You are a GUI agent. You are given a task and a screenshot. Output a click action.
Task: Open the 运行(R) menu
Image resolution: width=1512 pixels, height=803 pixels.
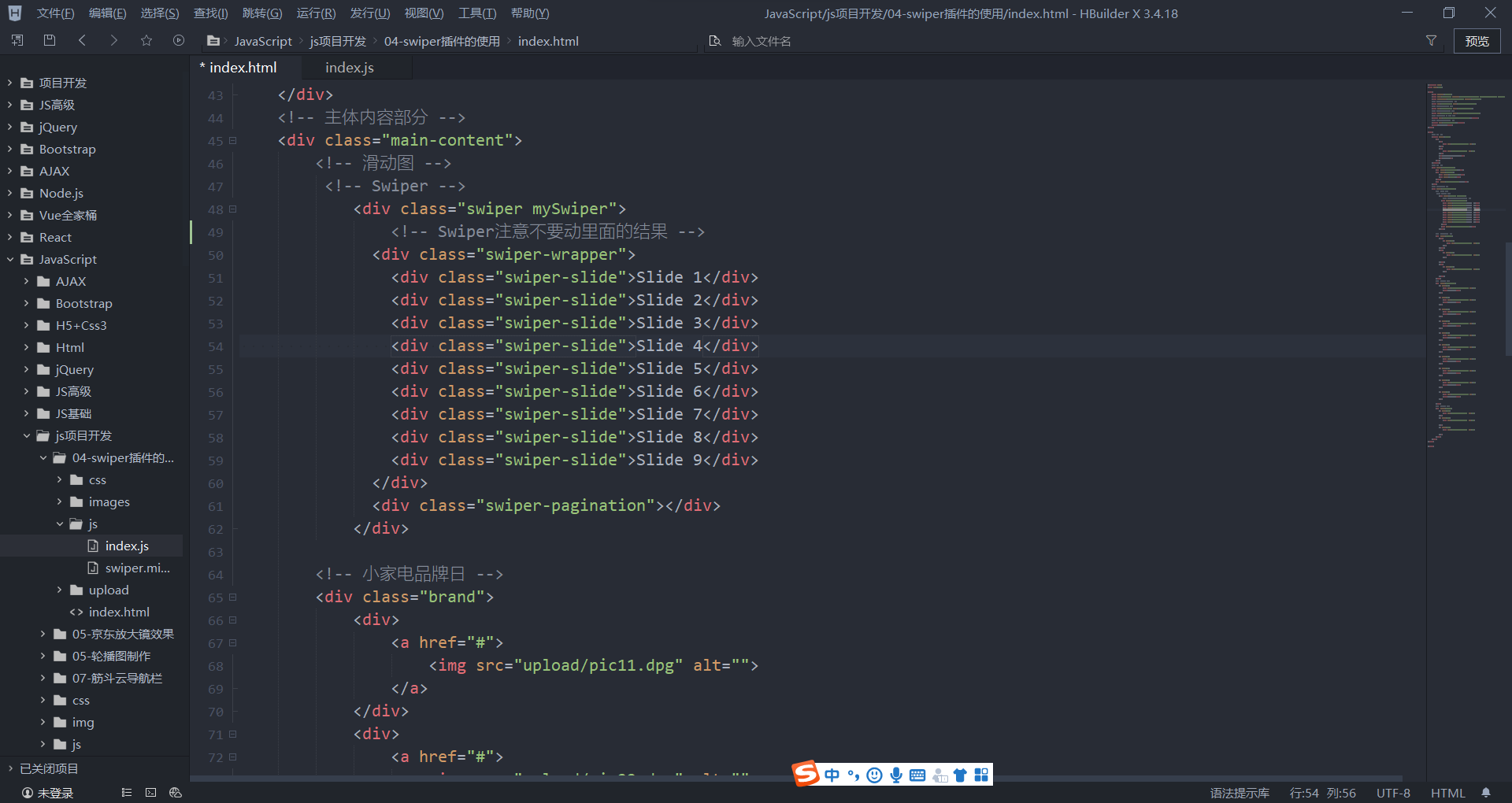pos(316,13)
